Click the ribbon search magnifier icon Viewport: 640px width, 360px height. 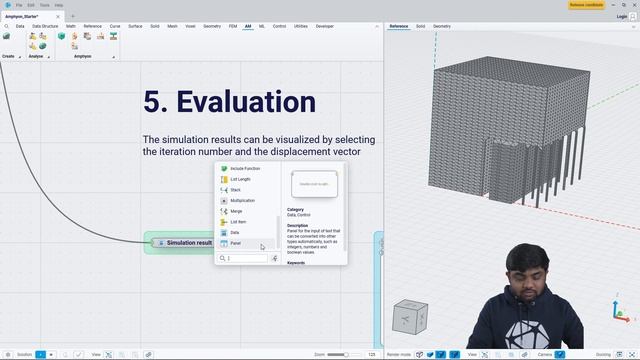coord(7,26)
